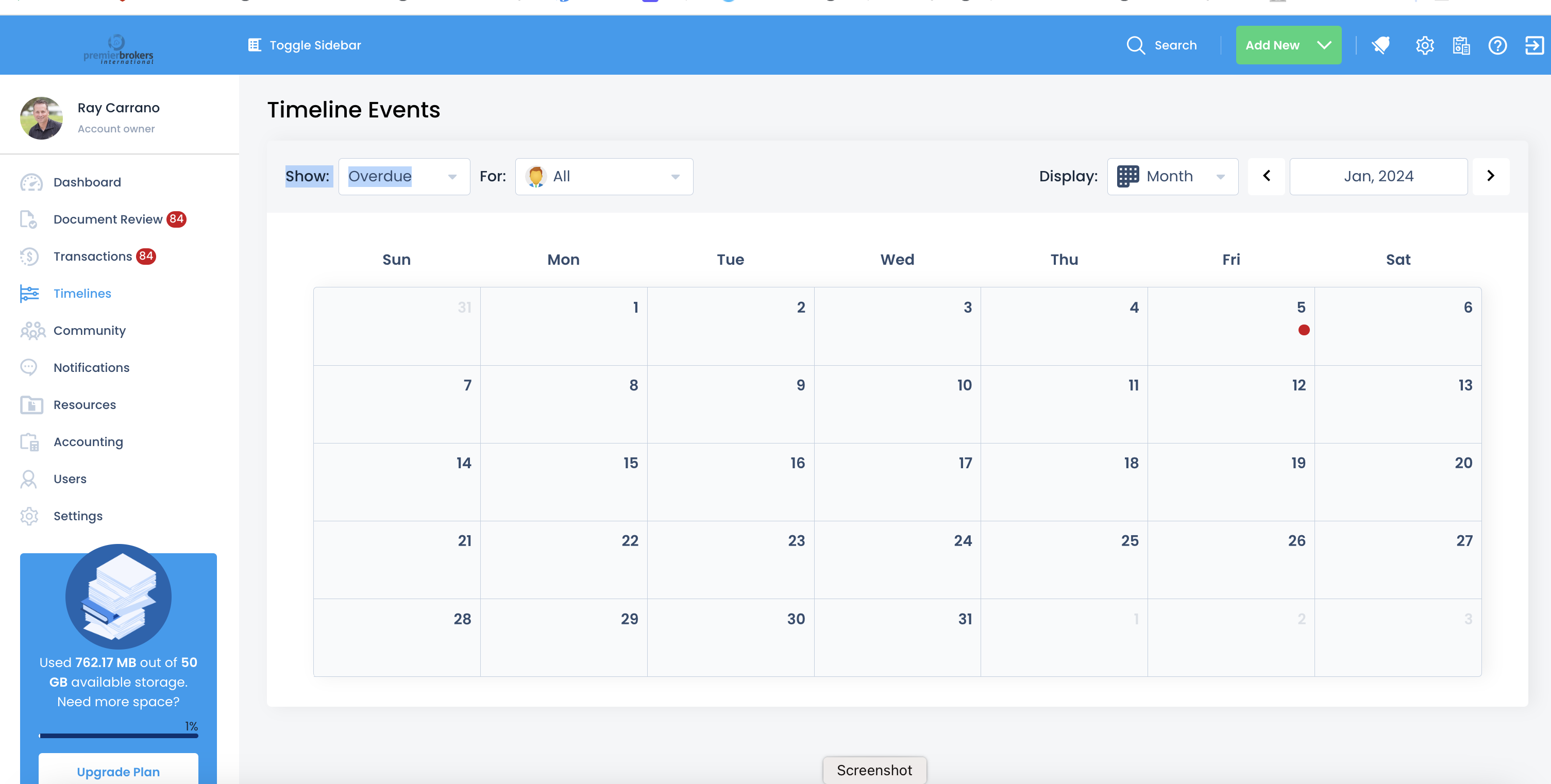Click the Timeline Events heading
The height and width of the screenshot is (784, 1551).
[x=353, y=110]
